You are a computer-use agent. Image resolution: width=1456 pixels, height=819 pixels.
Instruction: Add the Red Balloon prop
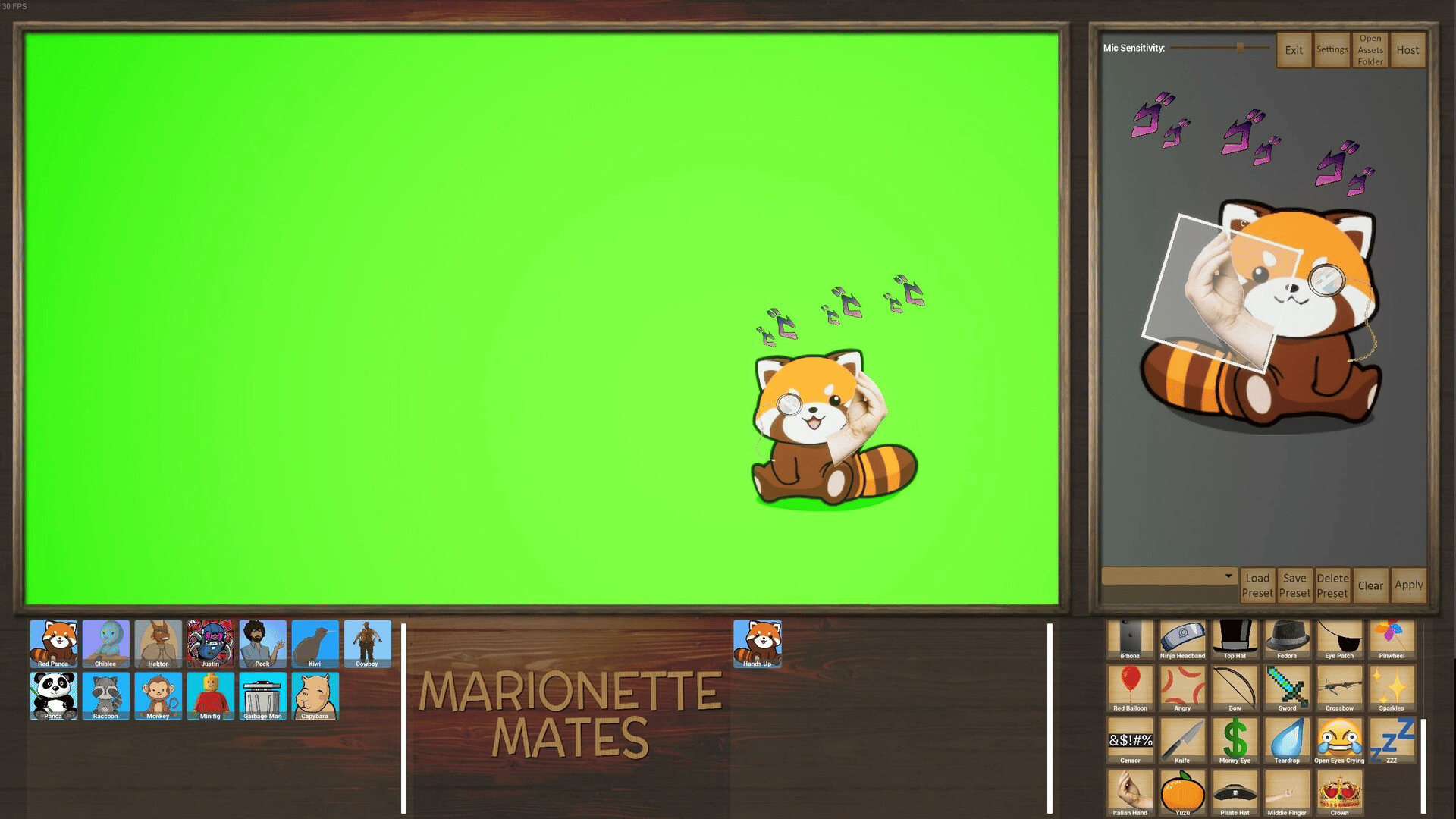1130,688
